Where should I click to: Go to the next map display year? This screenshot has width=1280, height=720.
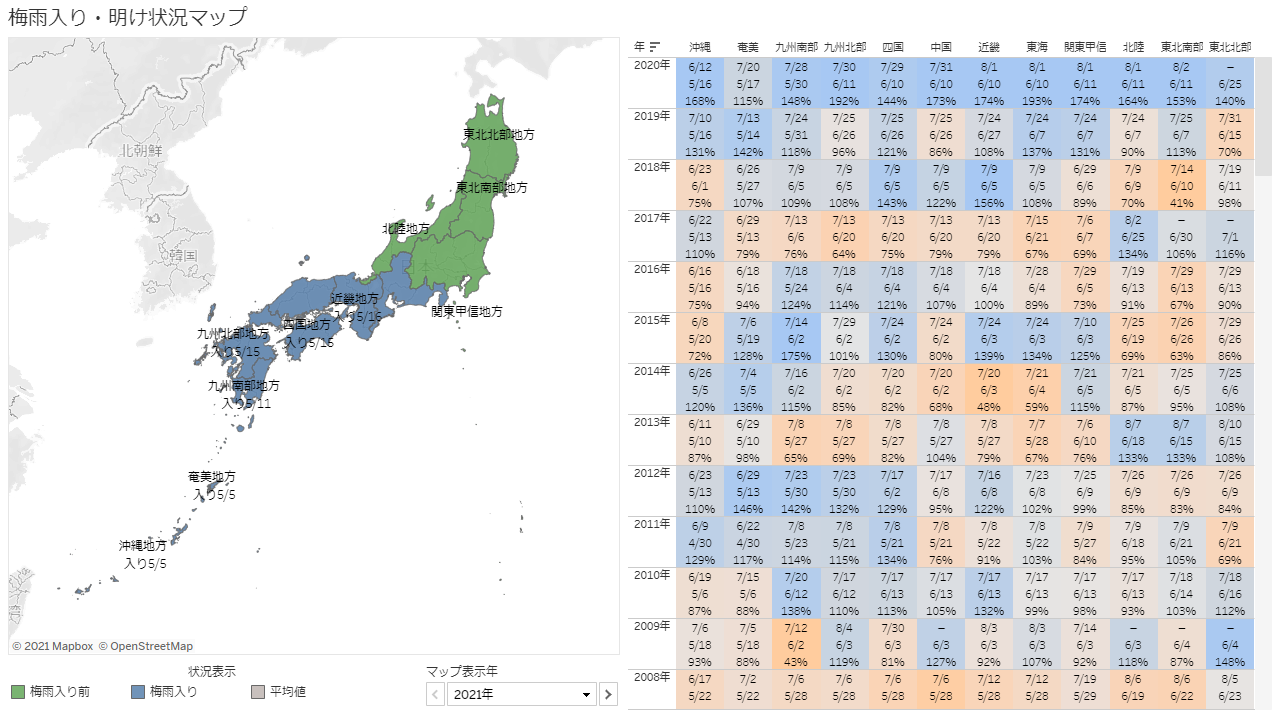tap(608, 694)
